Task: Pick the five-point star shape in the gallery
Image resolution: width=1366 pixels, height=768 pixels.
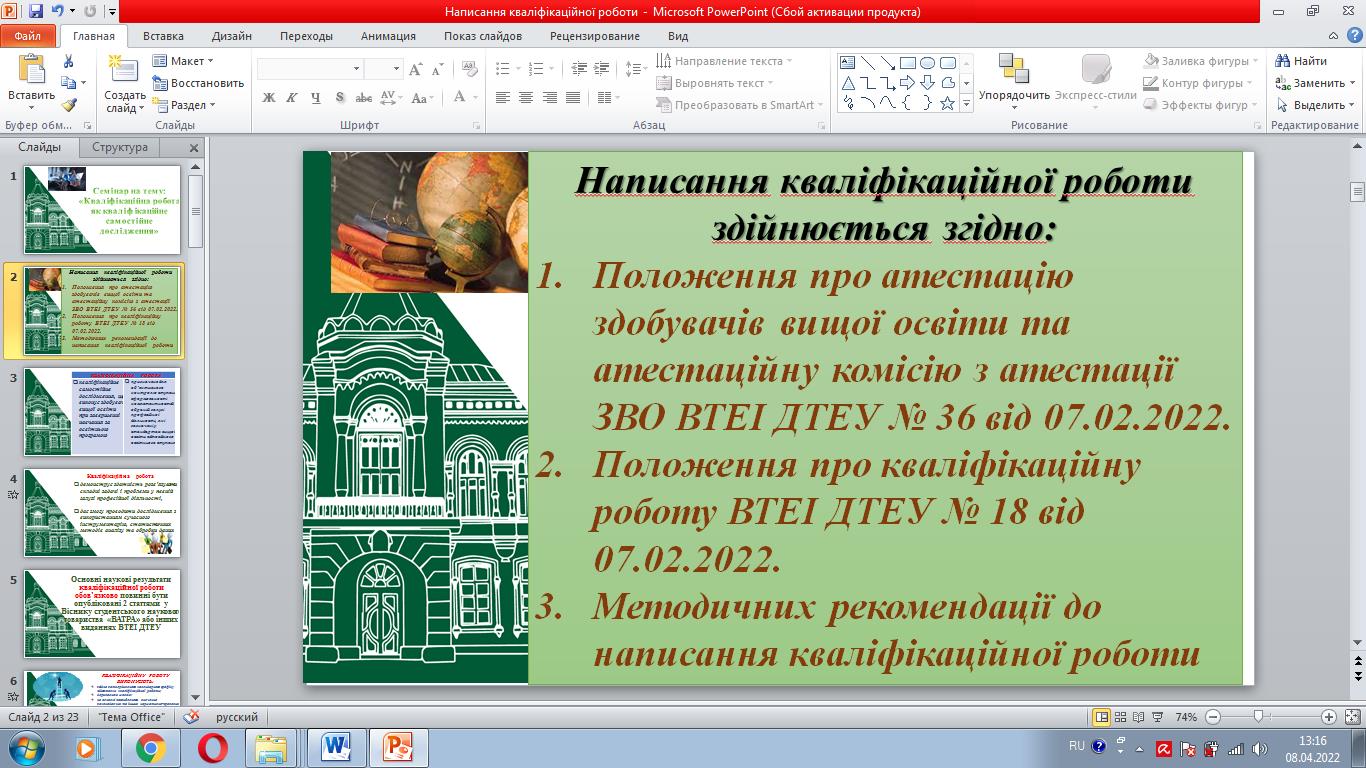Action: point(946,103)
